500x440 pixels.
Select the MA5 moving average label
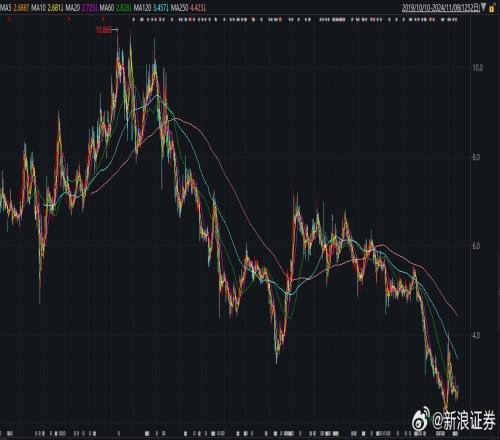pos(5,7)
